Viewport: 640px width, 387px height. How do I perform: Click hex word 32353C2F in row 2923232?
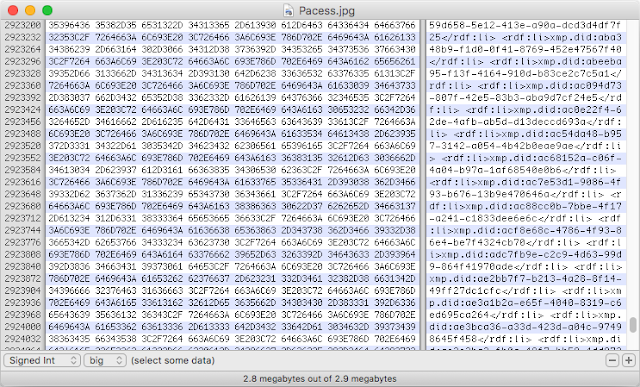click(x=69, y=38)
